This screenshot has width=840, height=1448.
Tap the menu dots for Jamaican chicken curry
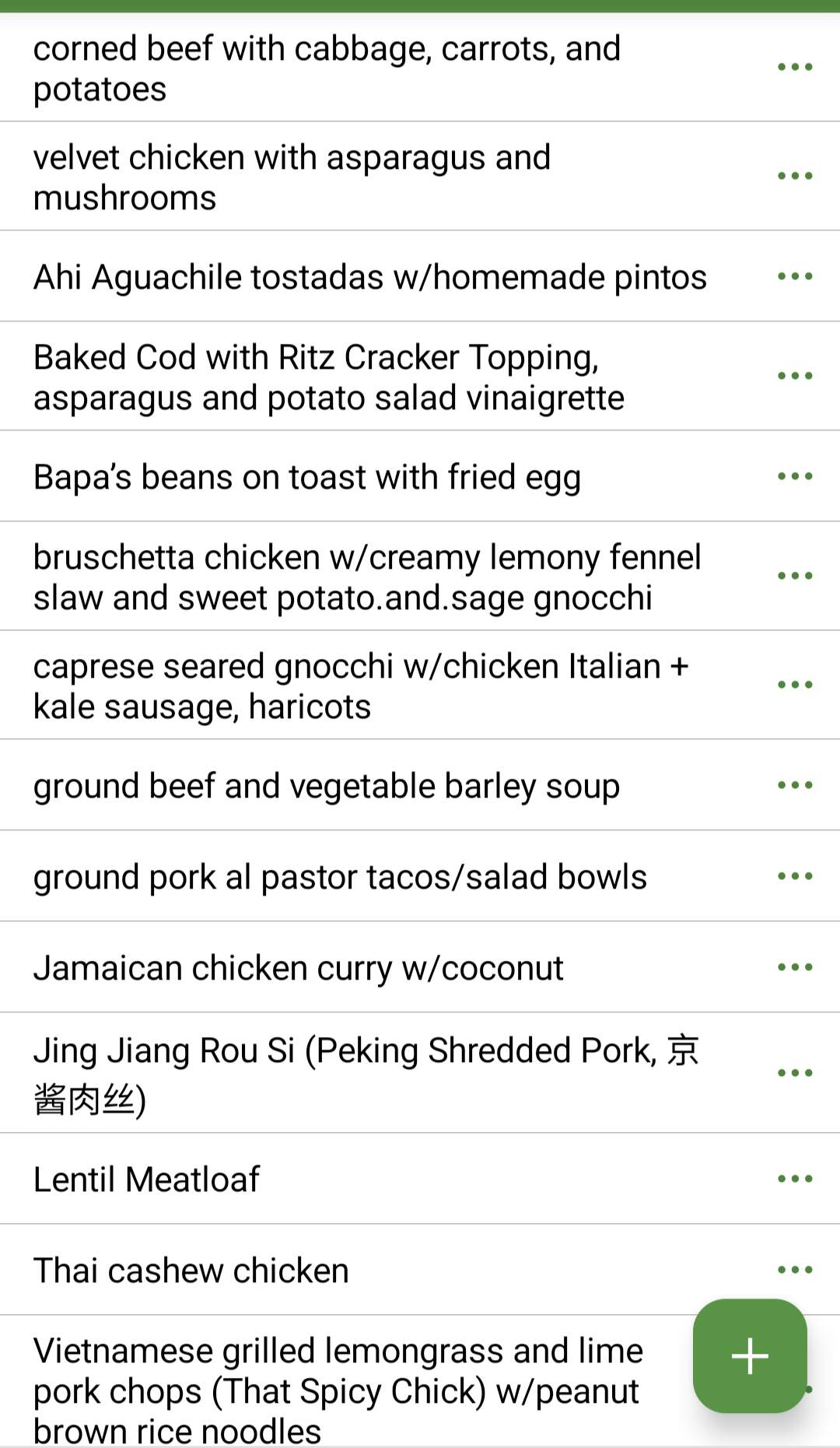pos(795,967)
